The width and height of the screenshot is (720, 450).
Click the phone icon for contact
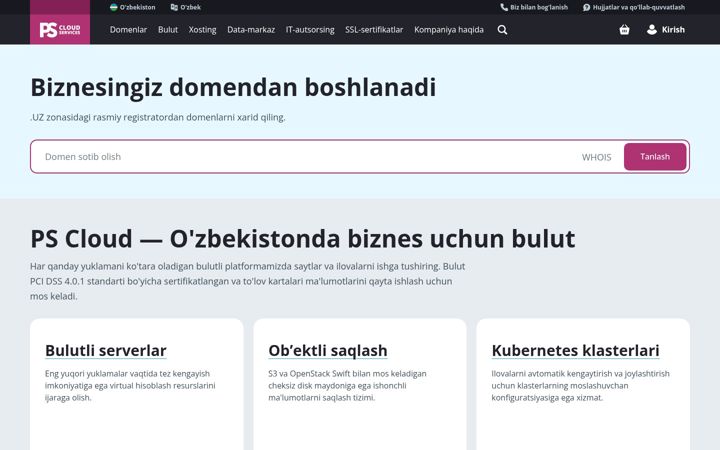(x=504, y=7)
